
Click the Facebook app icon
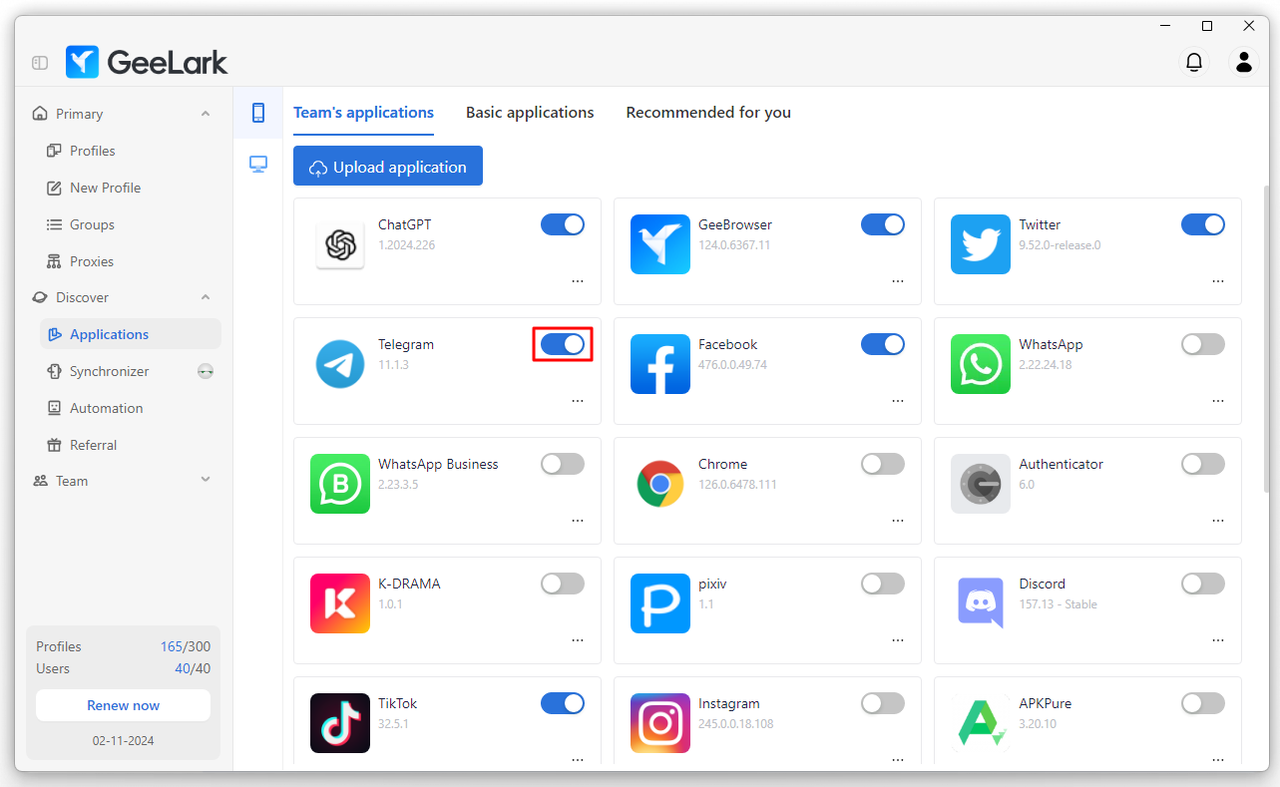[660, 364]
